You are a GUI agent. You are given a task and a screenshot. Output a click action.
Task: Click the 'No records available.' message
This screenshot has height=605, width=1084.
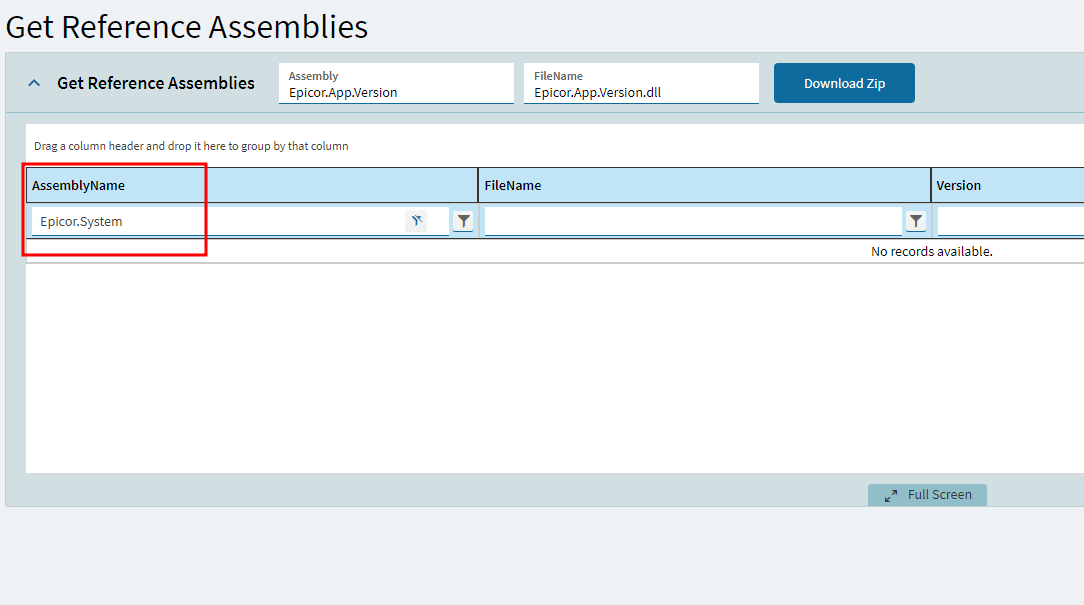point(931,252)
